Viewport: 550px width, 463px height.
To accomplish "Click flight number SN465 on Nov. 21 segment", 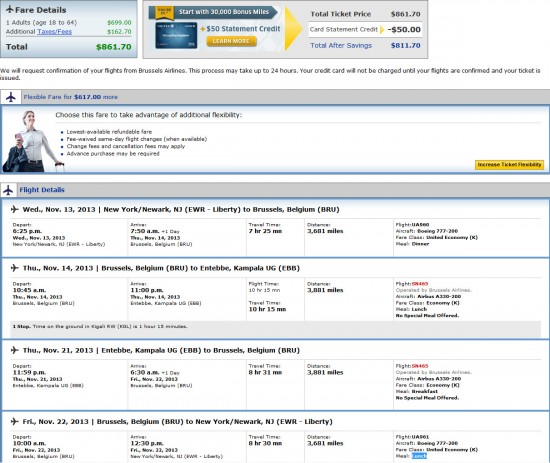I will pyautogui.click(x=420, y=366).
